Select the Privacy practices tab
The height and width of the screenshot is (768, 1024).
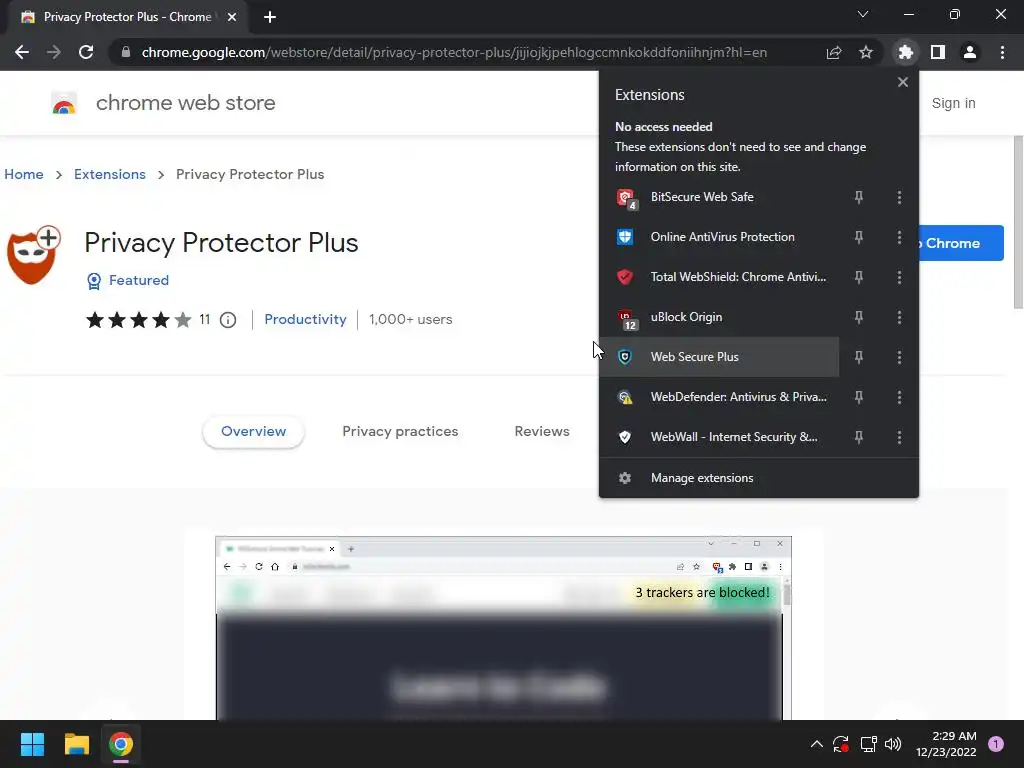[x=400, y=432]
